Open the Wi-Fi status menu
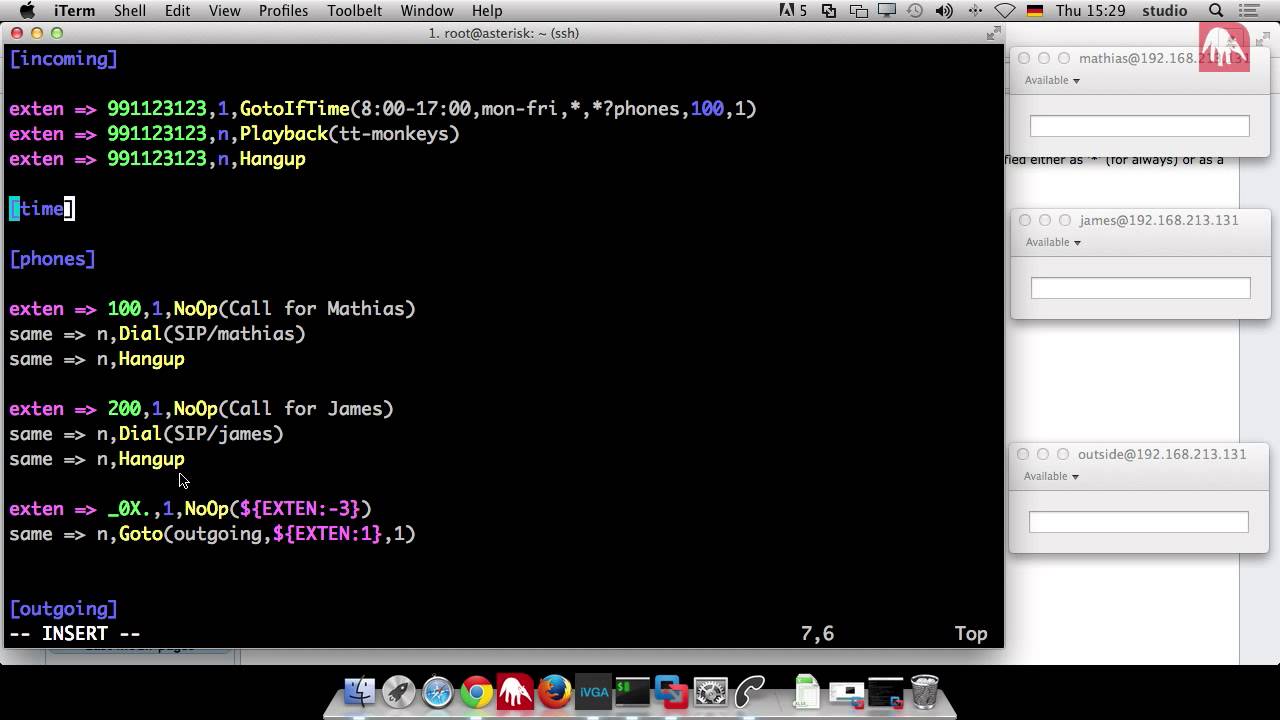This screenshot has width=1280, height=720. [x=1006, y=11]
